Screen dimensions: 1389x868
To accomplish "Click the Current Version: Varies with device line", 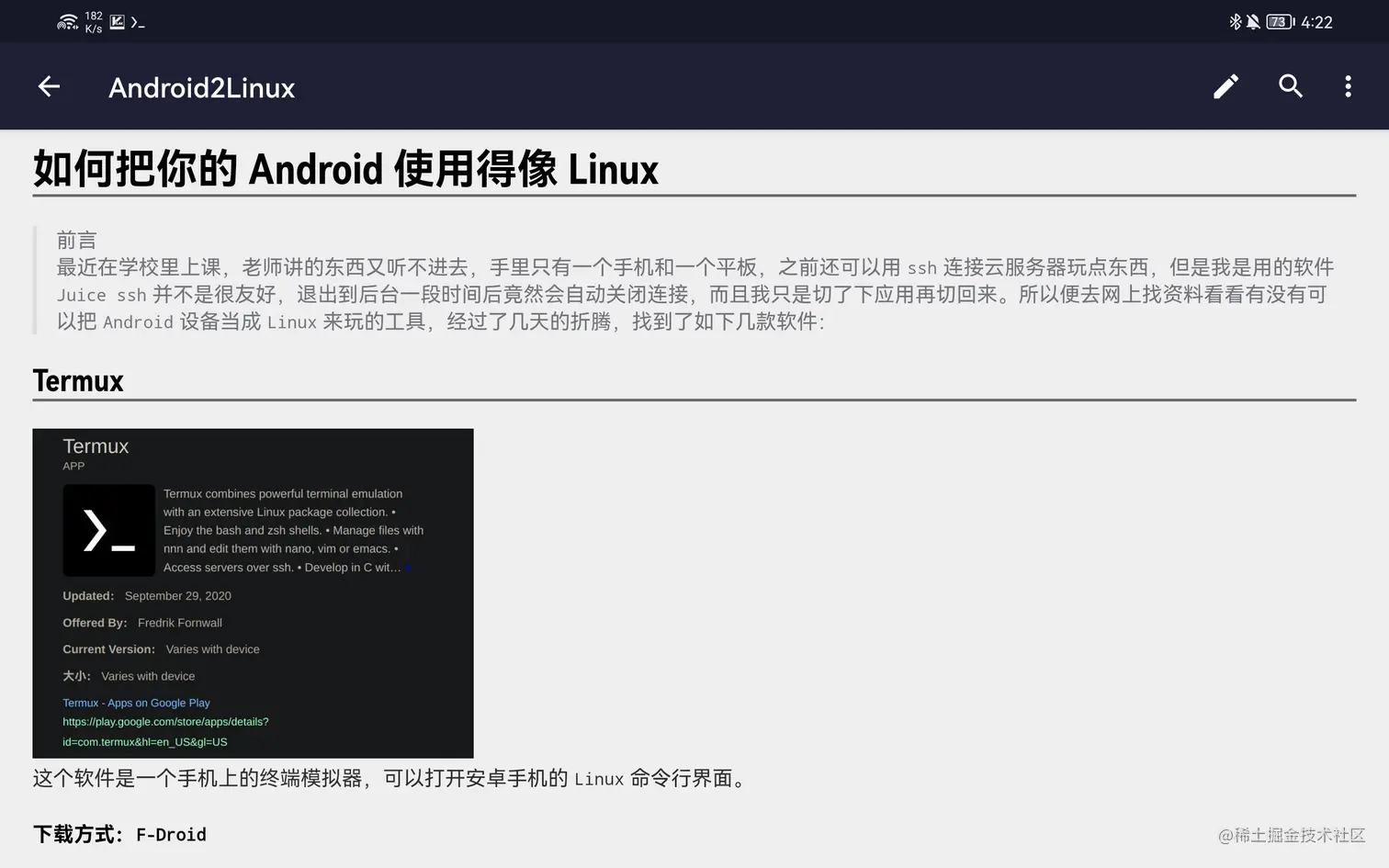I will click(x=161, y=649).
